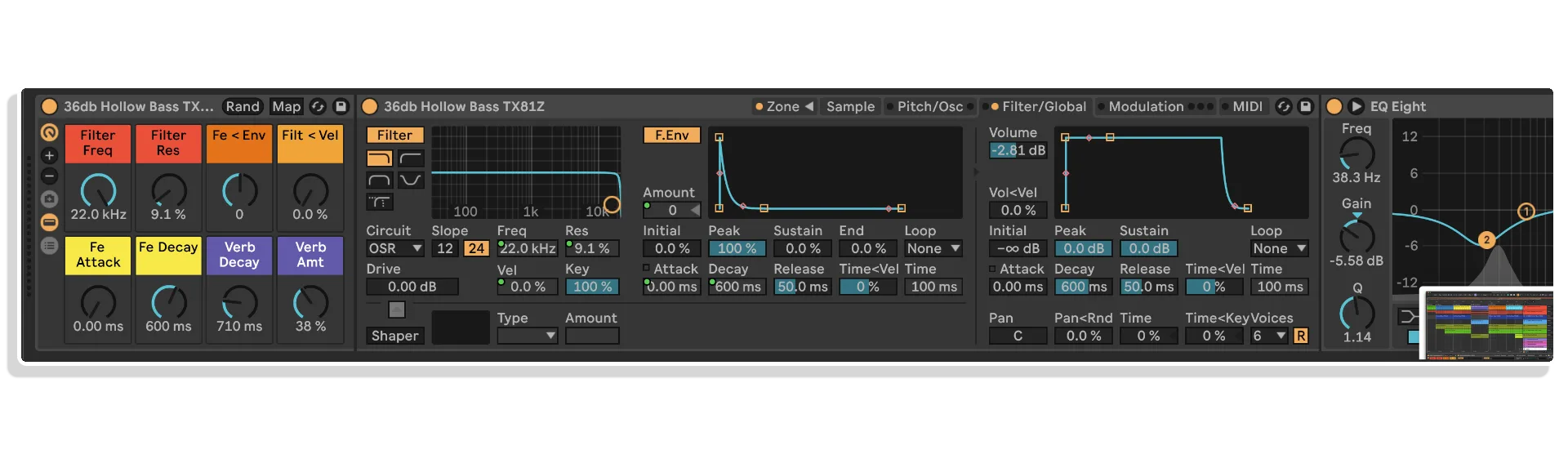Screen dimensions: 1568x450
Task: Click the Zone tab's arrow icon
Action: [x=809, y=106]
